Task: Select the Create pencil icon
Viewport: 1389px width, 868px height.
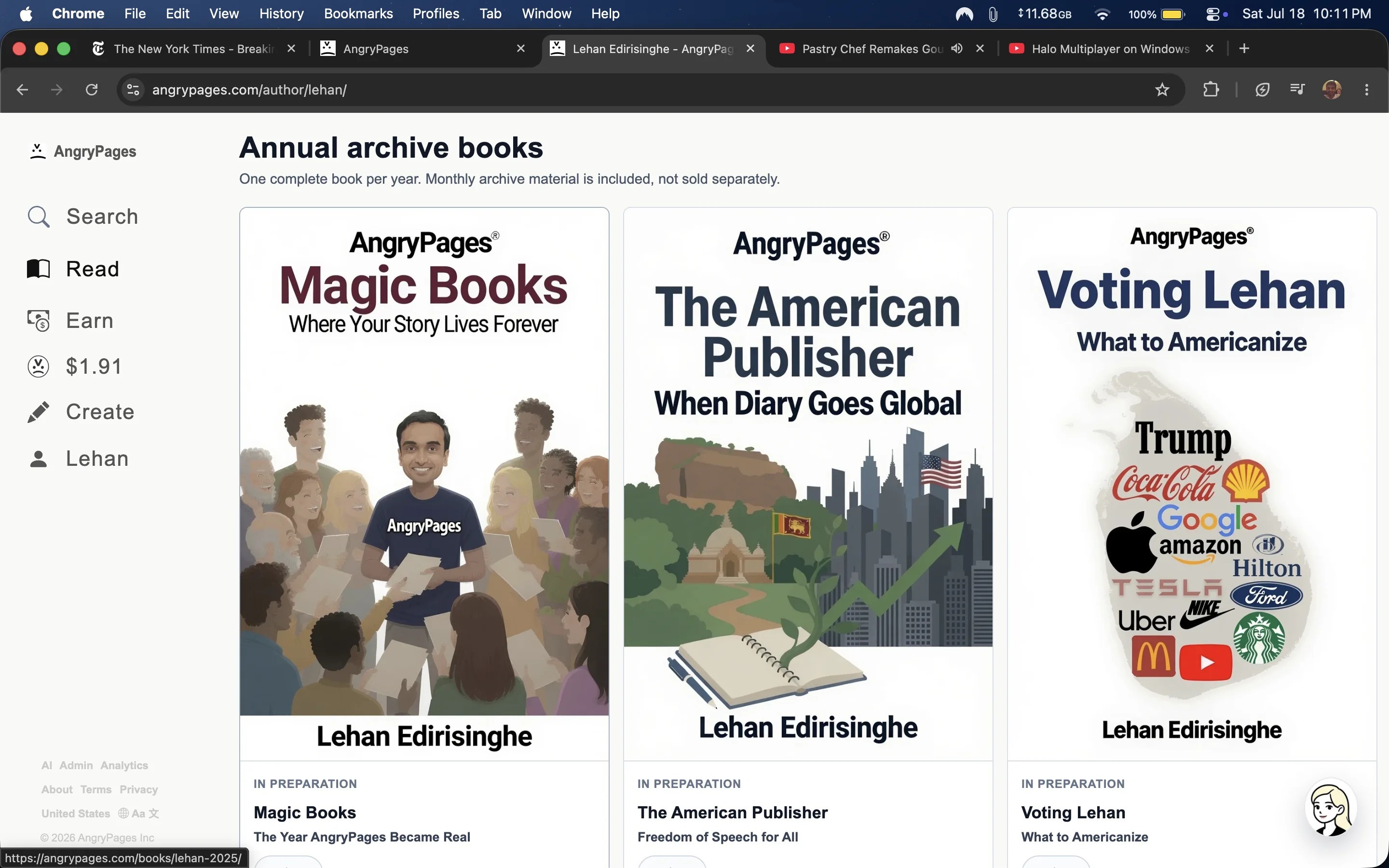Action: coord(39,412)
